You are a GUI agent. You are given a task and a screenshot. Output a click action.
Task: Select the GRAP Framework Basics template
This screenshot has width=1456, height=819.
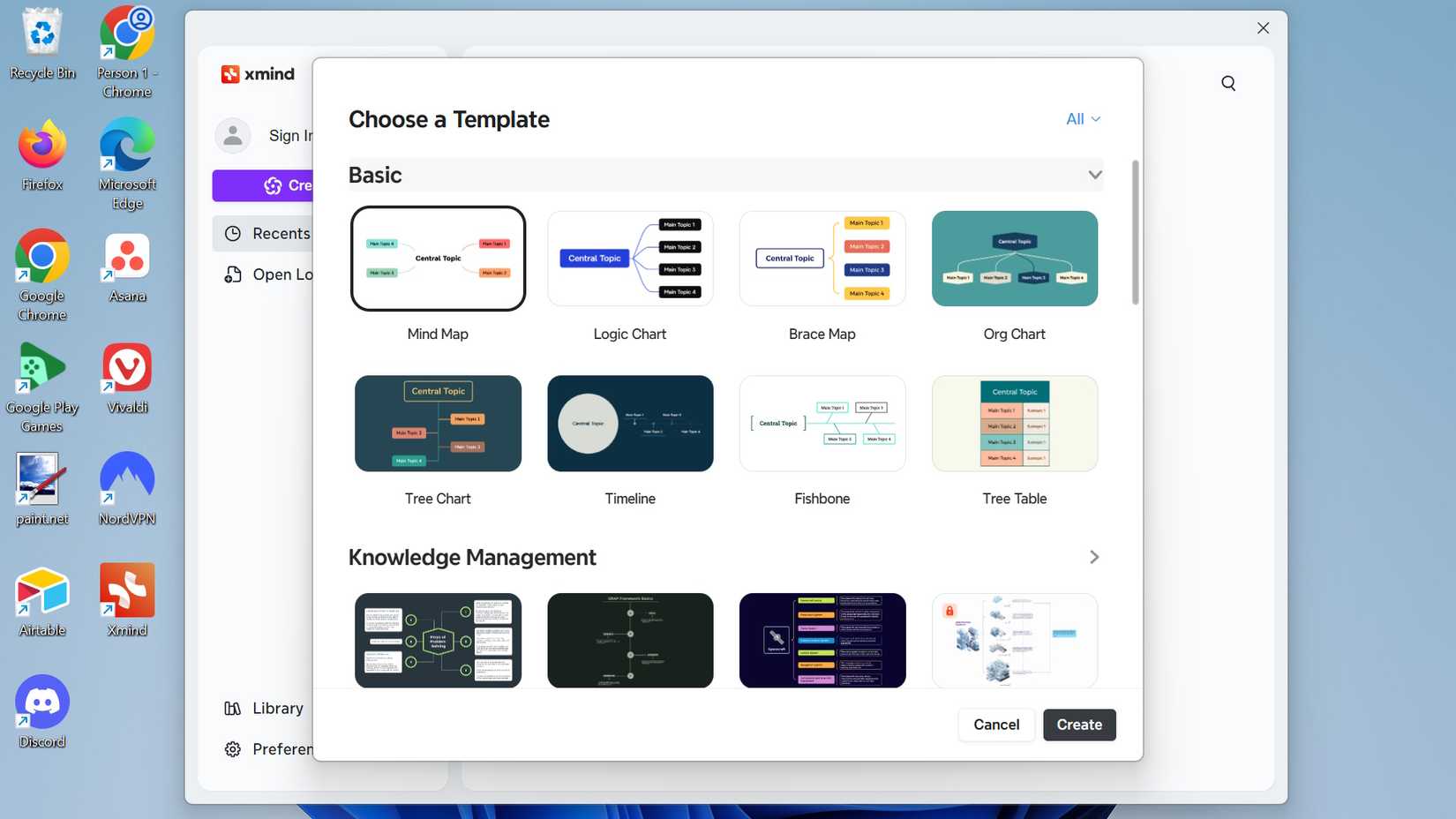coord(629,641)
